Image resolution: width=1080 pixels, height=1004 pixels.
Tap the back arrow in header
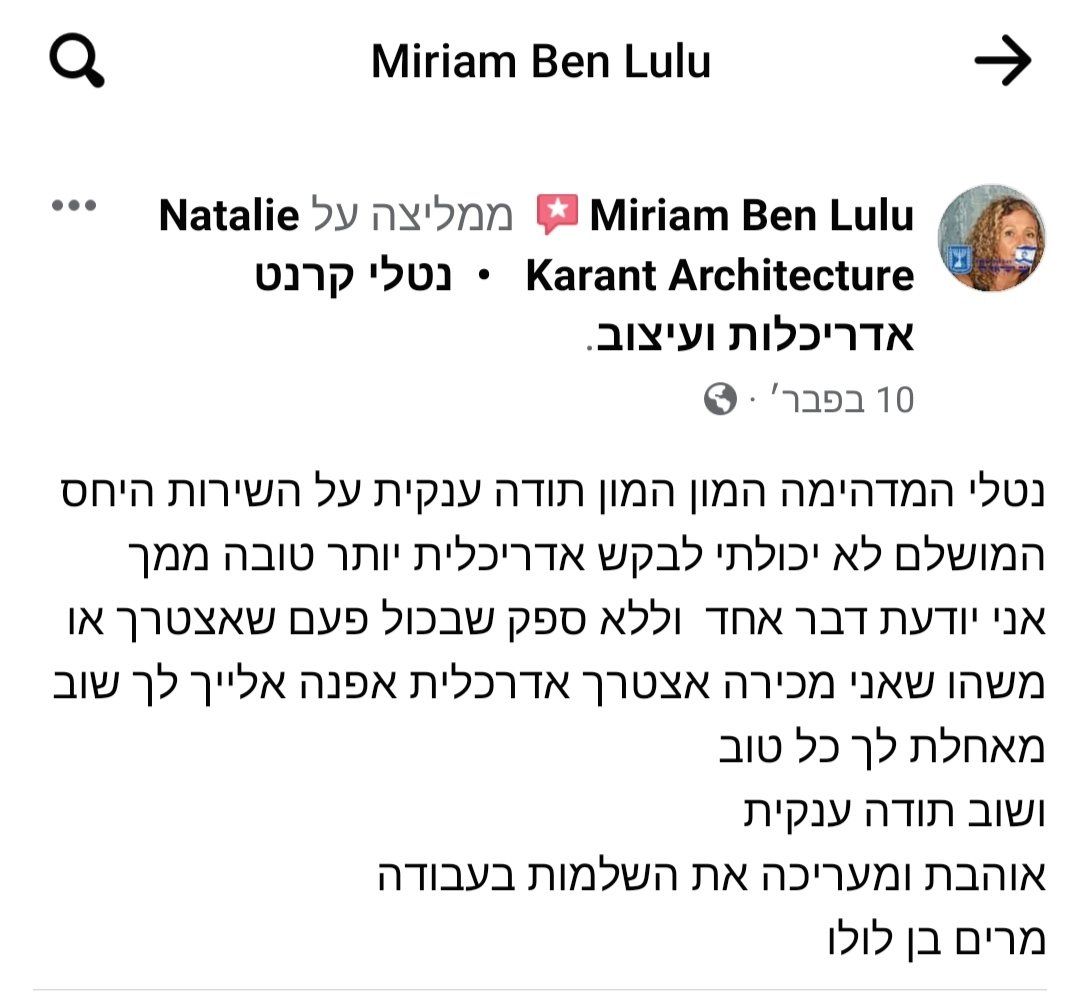1002,62
